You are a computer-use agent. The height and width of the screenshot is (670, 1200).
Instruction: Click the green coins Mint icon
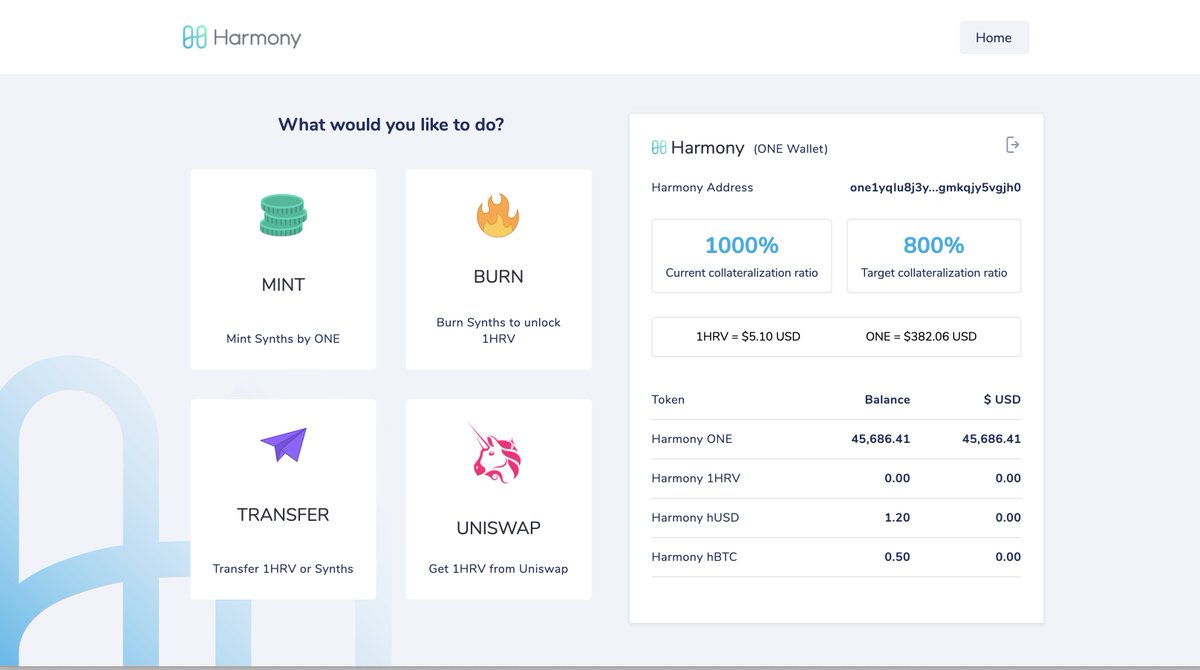click(x=283, y=215)
